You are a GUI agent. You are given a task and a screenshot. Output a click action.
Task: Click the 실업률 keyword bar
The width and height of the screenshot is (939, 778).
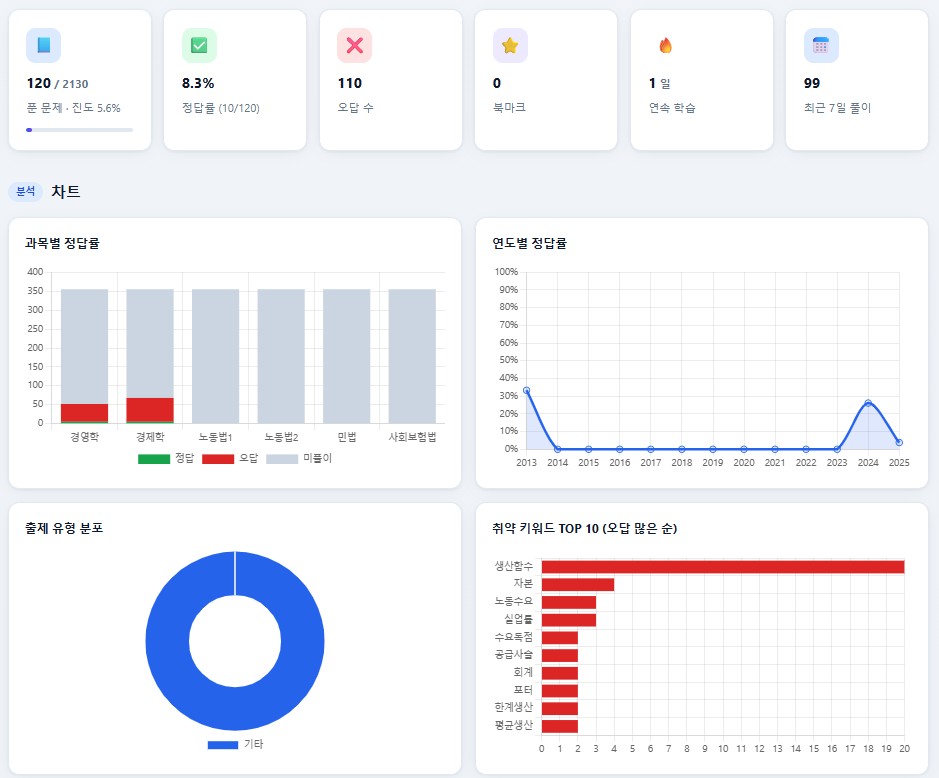[x=569, y=620]
